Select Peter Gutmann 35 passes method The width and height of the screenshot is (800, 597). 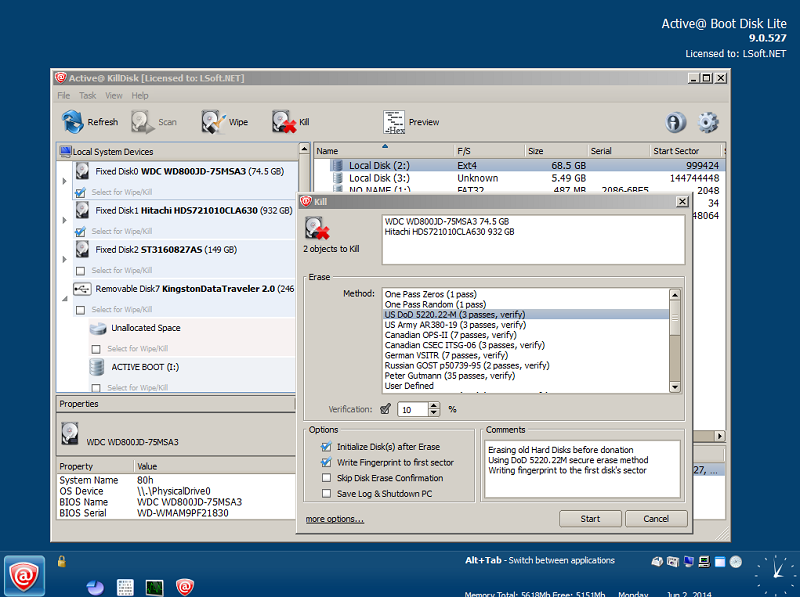pyautogui.click(x=526, y=376)
